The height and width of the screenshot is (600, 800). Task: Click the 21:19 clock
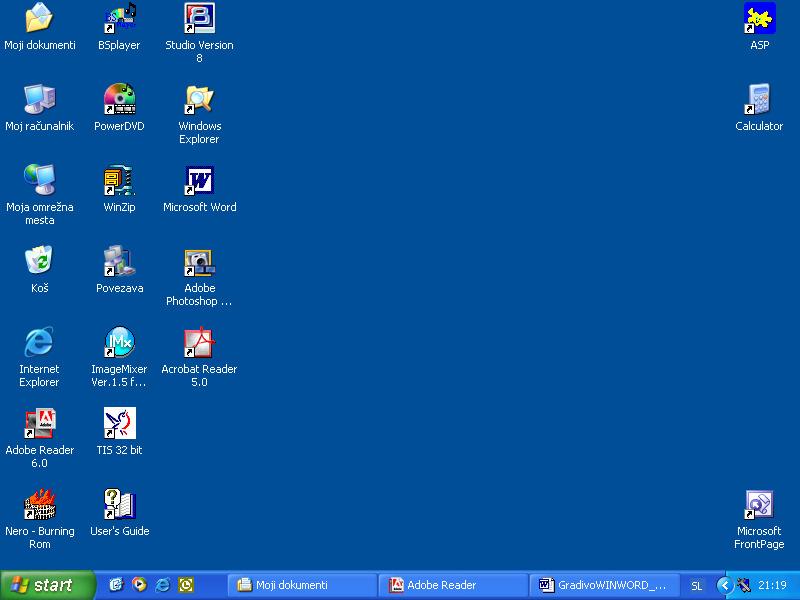772,585
